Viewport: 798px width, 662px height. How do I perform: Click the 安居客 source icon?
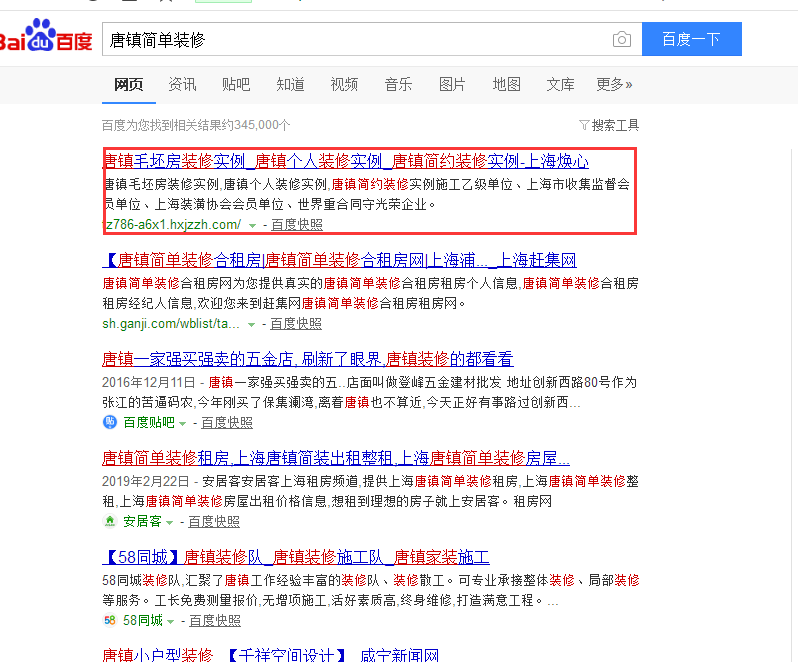coord(110,521)
